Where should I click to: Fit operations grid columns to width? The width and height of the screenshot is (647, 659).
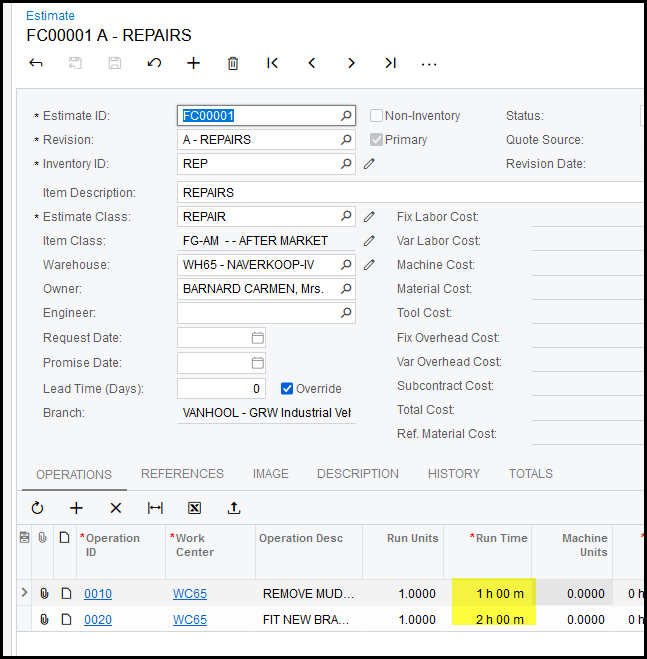[x=155, y=508]
